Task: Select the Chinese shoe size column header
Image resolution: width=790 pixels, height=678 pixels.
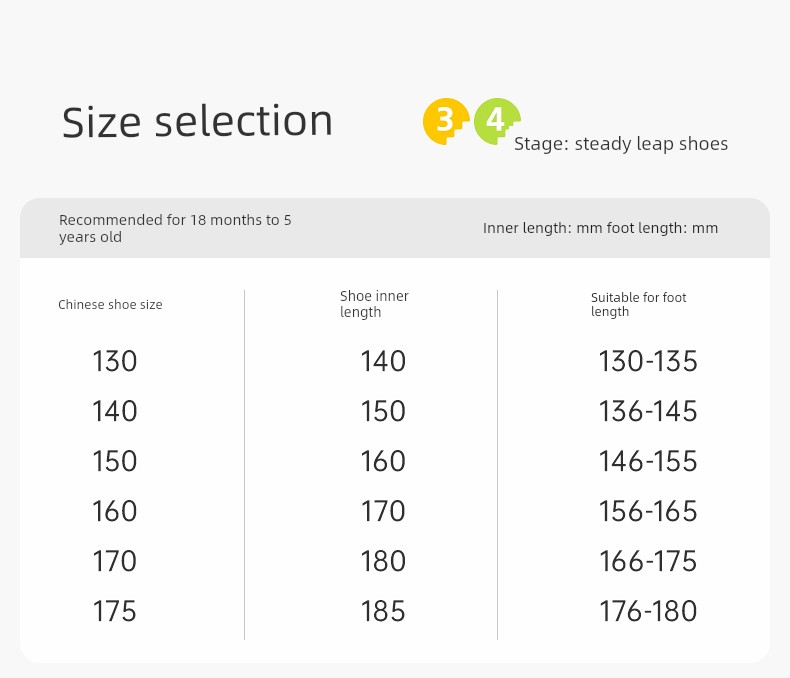Action: tap(110, 304)
